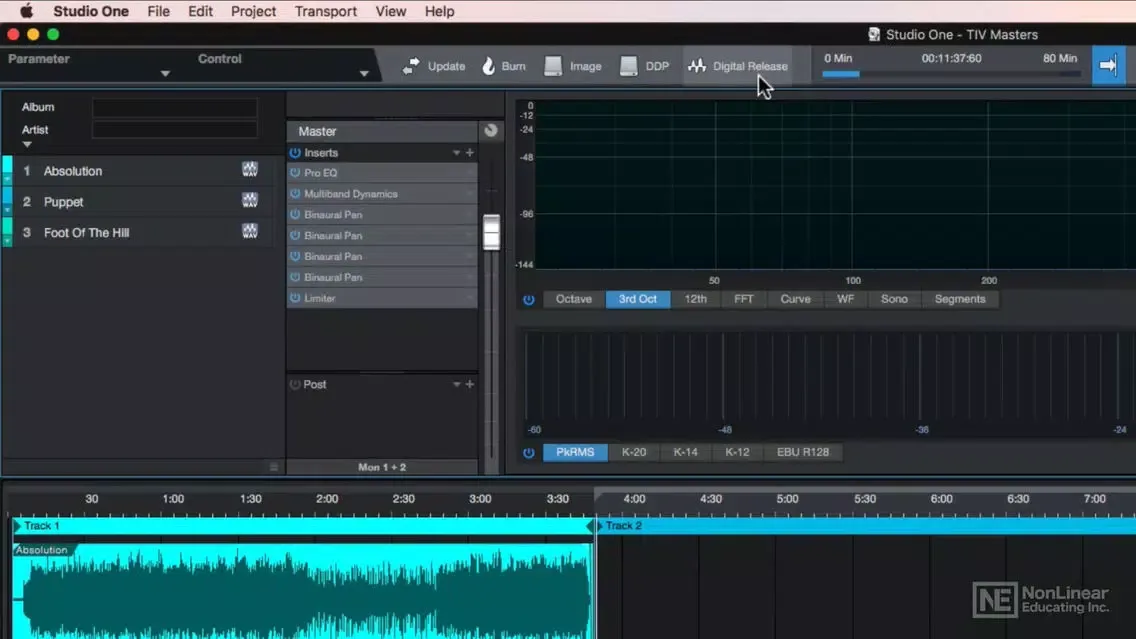Open the Transport menu
Viewport: 1136px width, 639px height.
(x=325, y=11)
